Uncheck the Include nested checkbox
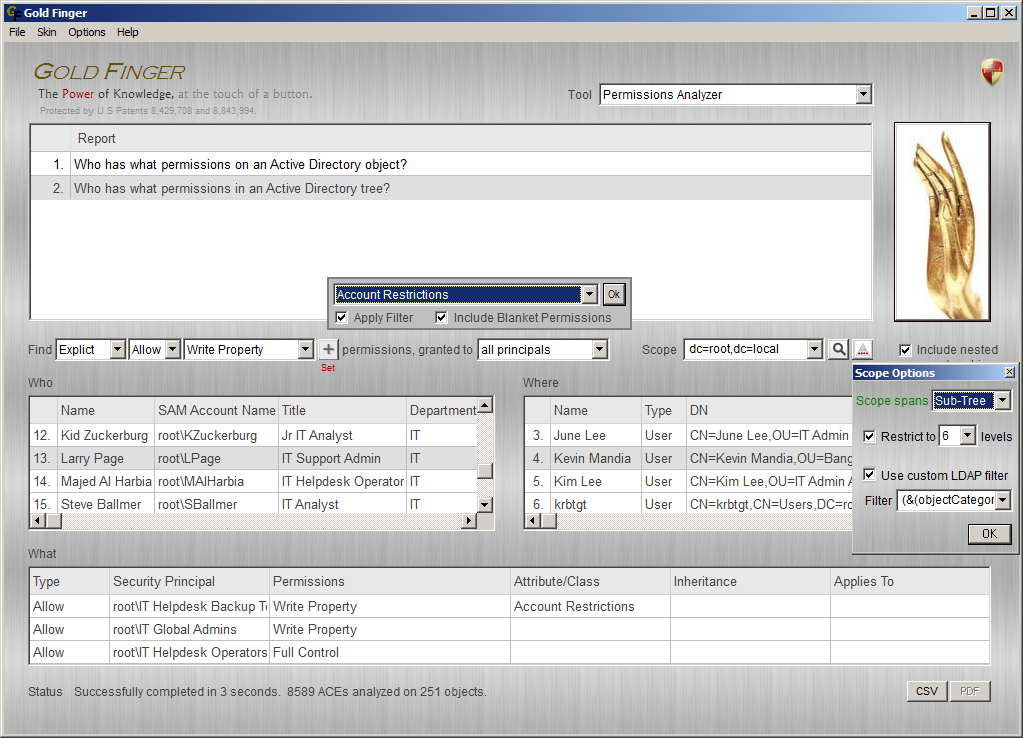 point(904,349)
